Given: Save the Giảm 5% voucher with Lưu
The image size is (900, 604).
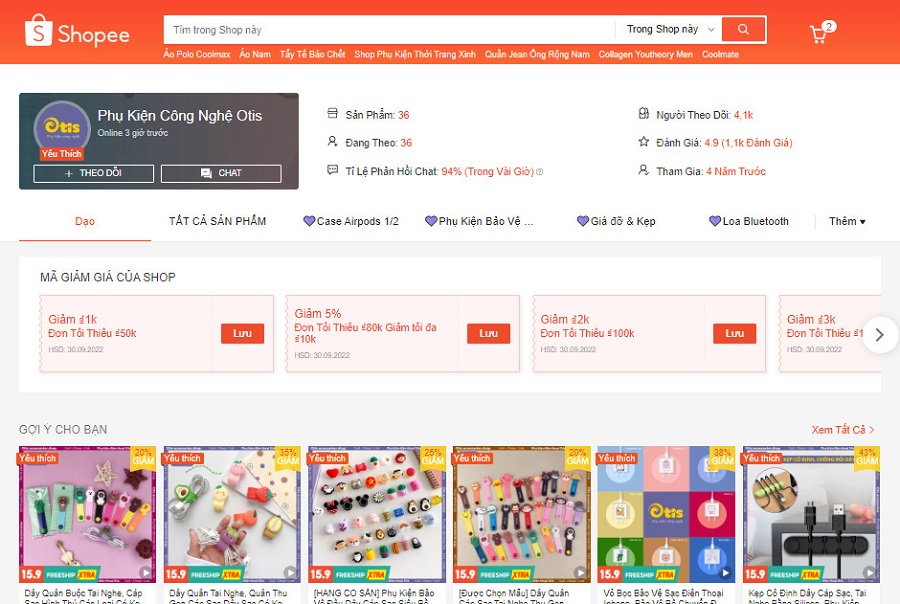Looking at the screenshot, I should click(488, 334).
